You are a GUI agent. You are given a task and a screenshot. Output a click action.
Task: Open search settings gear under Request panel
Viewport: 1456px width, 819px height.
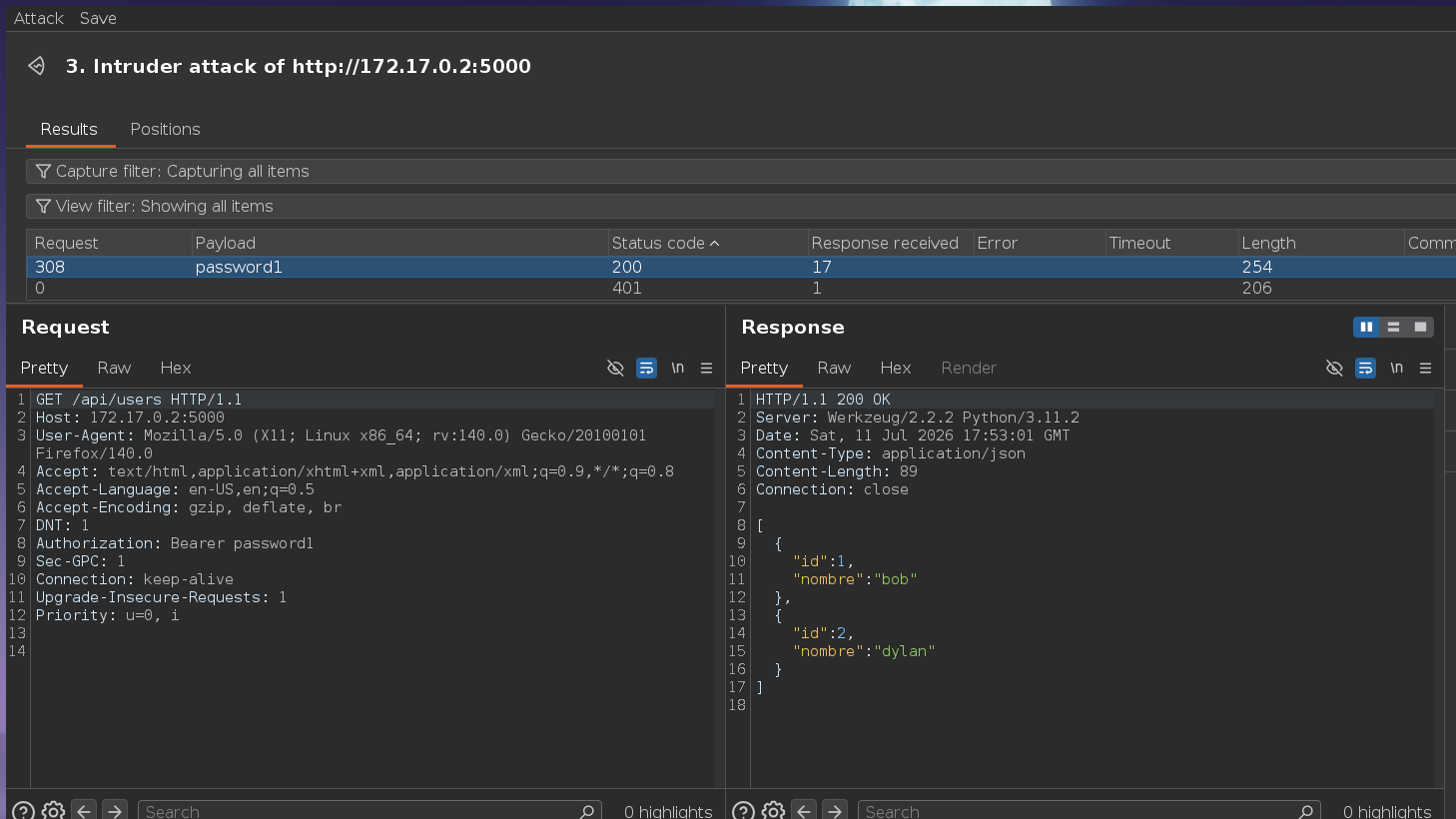pos(54,811)
